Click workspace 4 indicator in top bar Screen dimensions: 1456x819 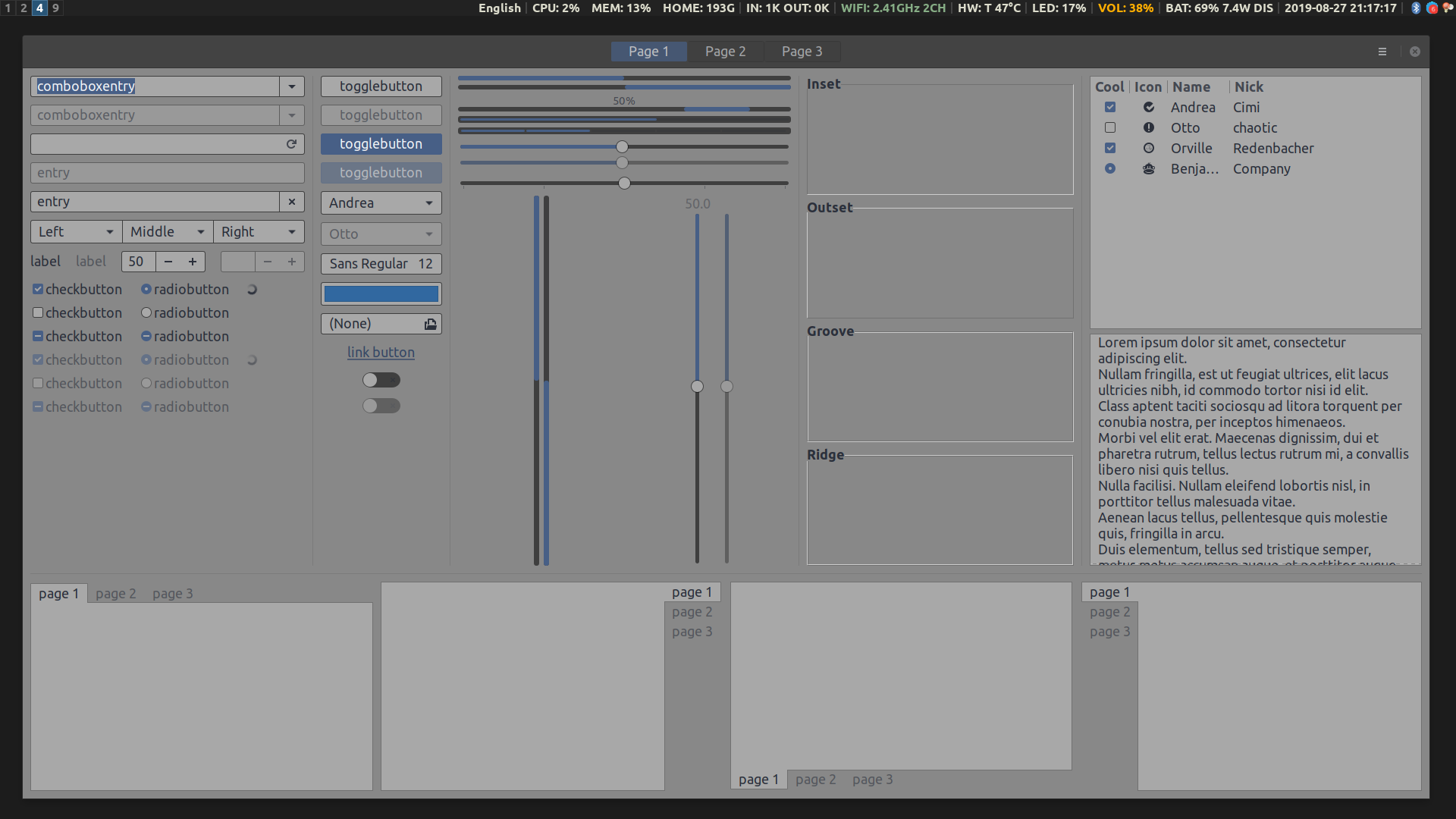coord(39,8)
